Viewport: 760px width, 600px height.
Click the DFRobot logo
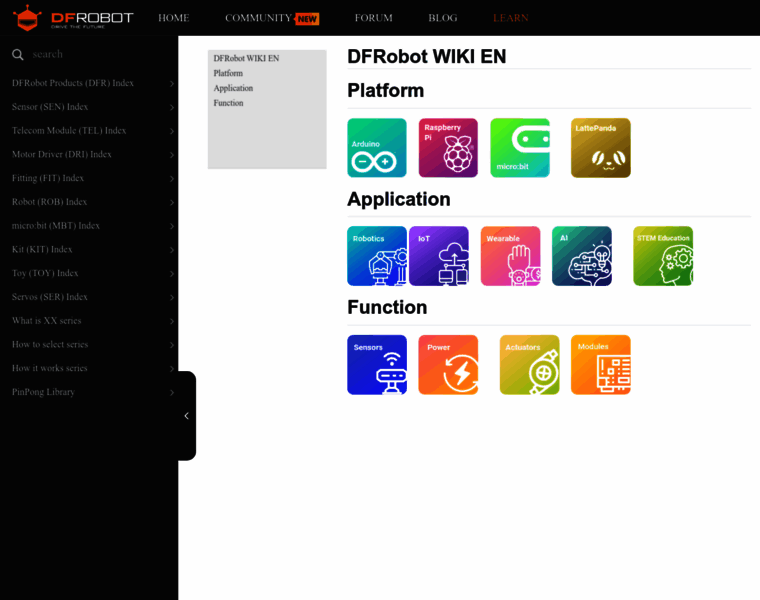pyautogui.click(x=73, y=18)
